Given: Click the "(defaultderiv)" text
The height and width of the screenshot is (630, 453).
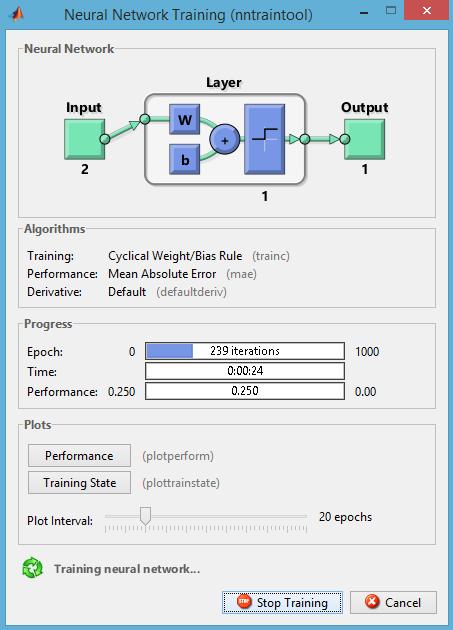Looking at the screenshot, I should click(x=191, y=292).
